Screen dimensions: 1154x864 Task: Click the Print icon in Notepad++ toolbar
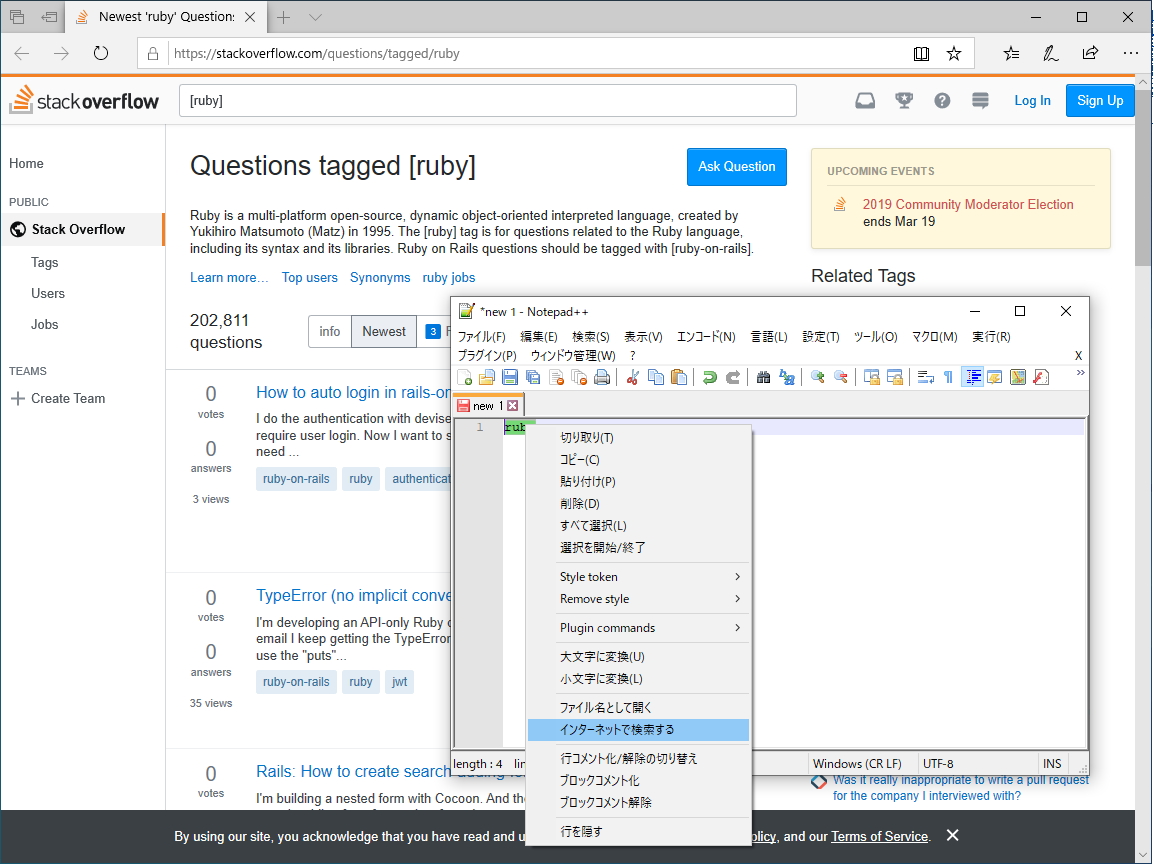(602, 377)
